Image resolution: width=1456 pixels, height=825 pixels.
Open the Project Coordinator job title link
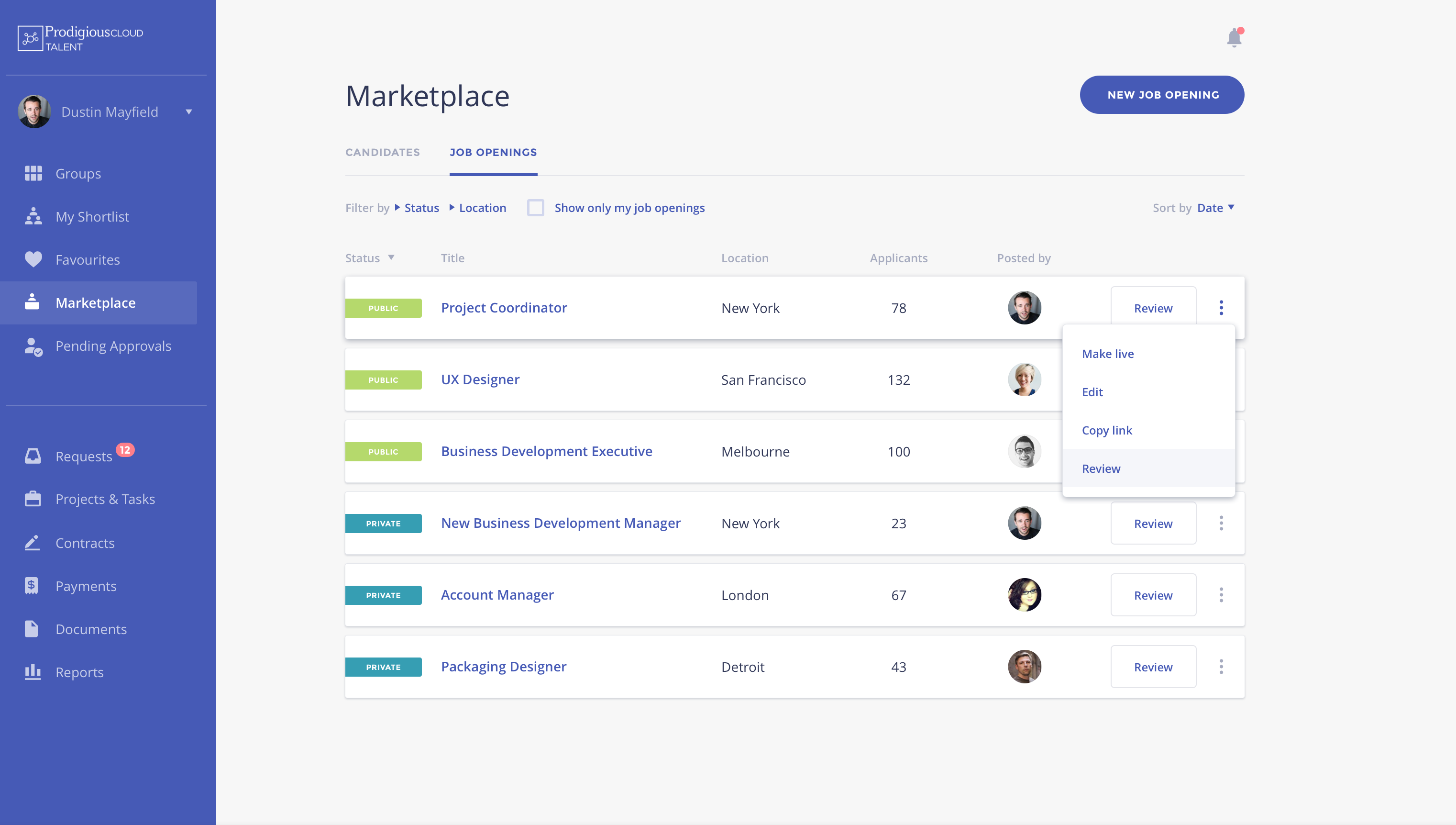tap(504, 308)
